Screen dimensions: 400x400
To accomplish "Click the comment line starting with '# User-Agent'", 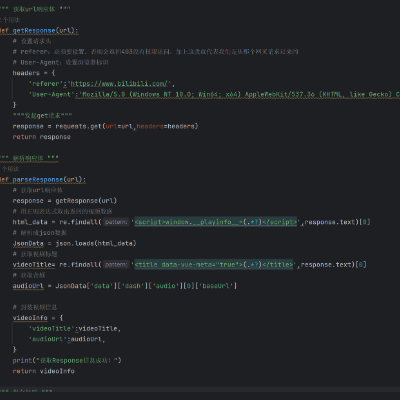I will [60, 62].
